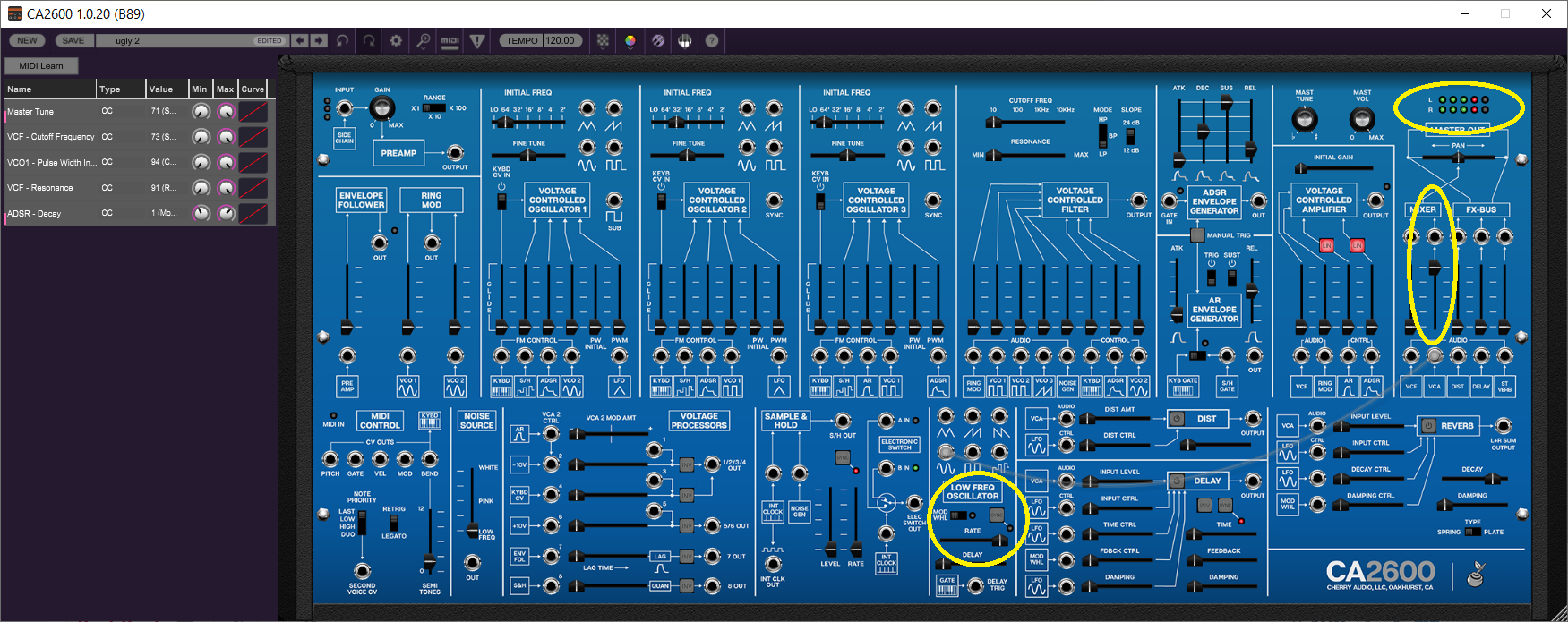
Task: Click the REVERB L+R SUM OUTPUT jack
Action: 1503,426
